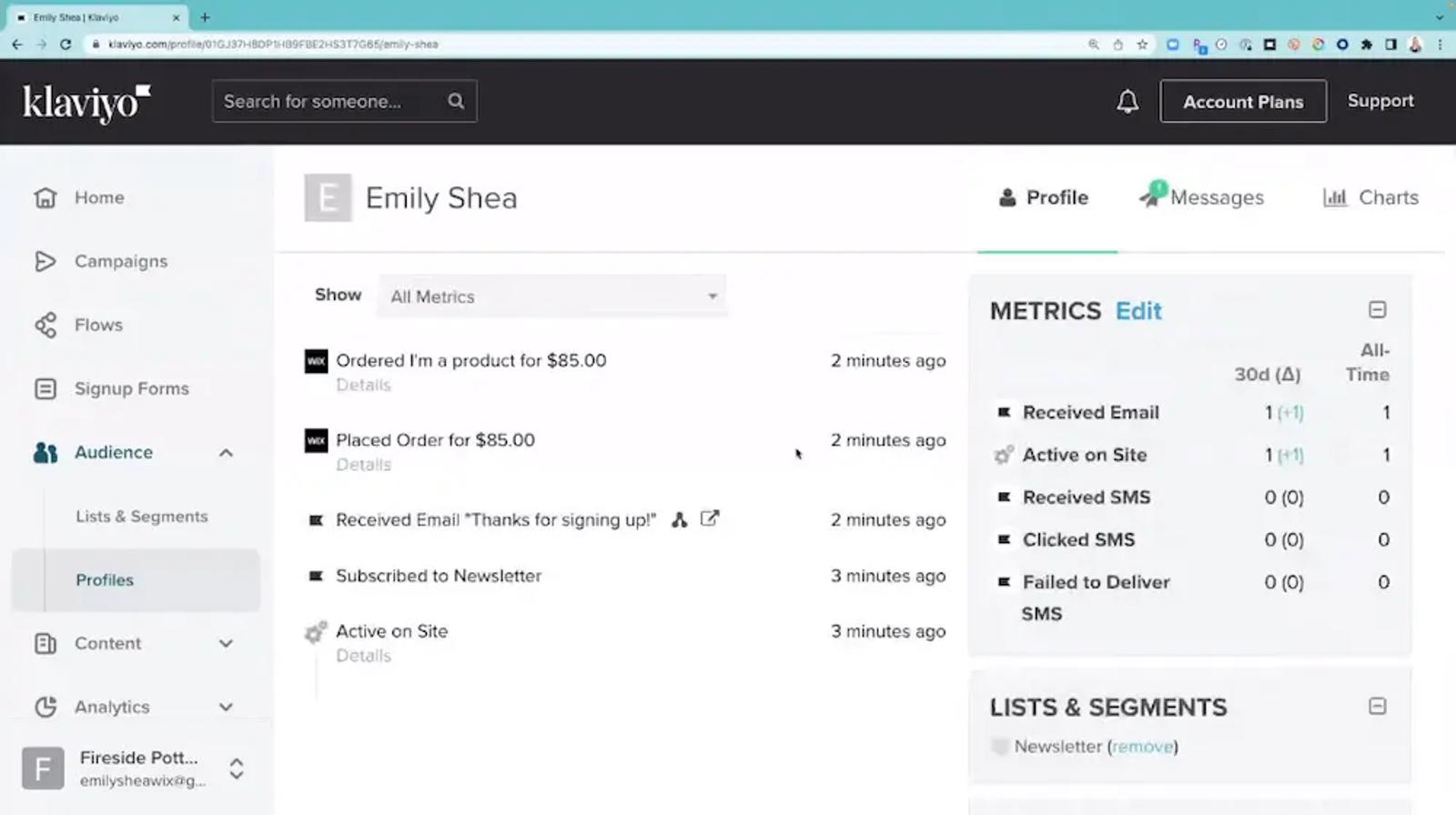Screen dimensions: 1456x815
Task: Click the Clicked SMS metric row
Action: pyautogui.click(x=1192, y=540)
